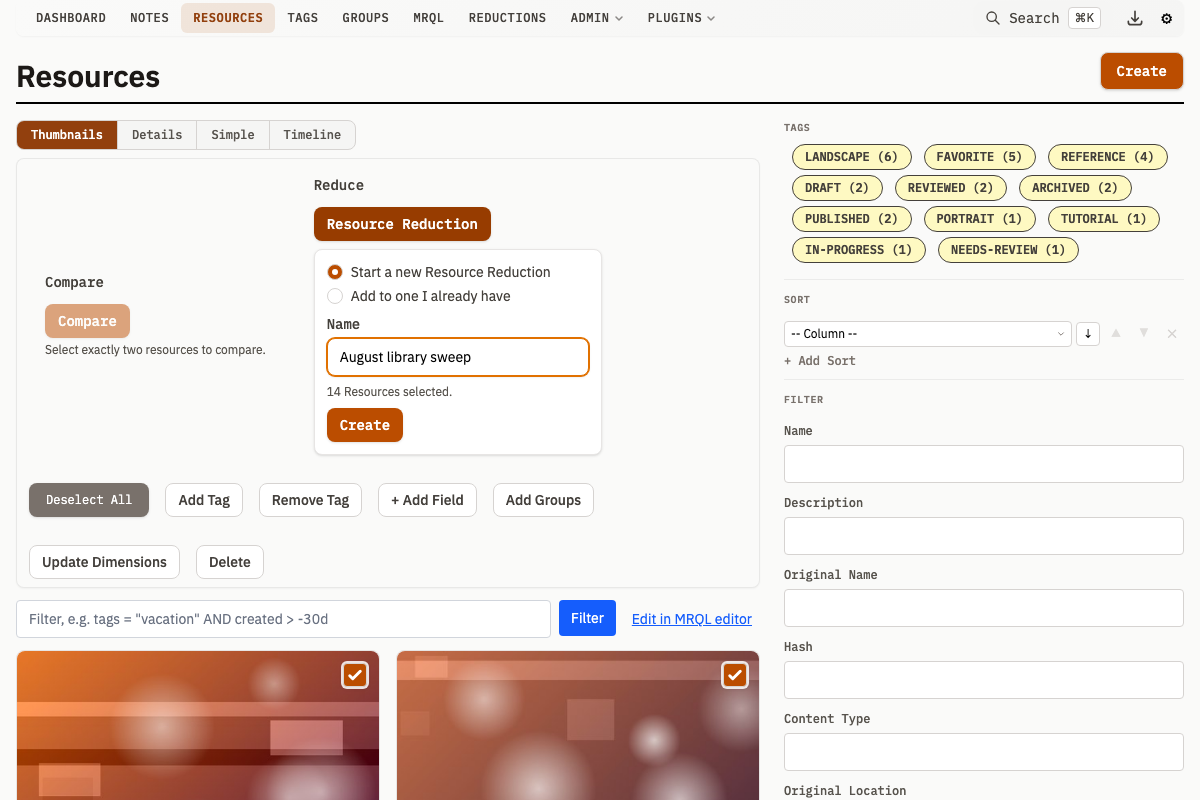Uncheck the first thumbnail's checkbox
Viewport: 1200px width, 800px height.
click(x=355, y=675)
